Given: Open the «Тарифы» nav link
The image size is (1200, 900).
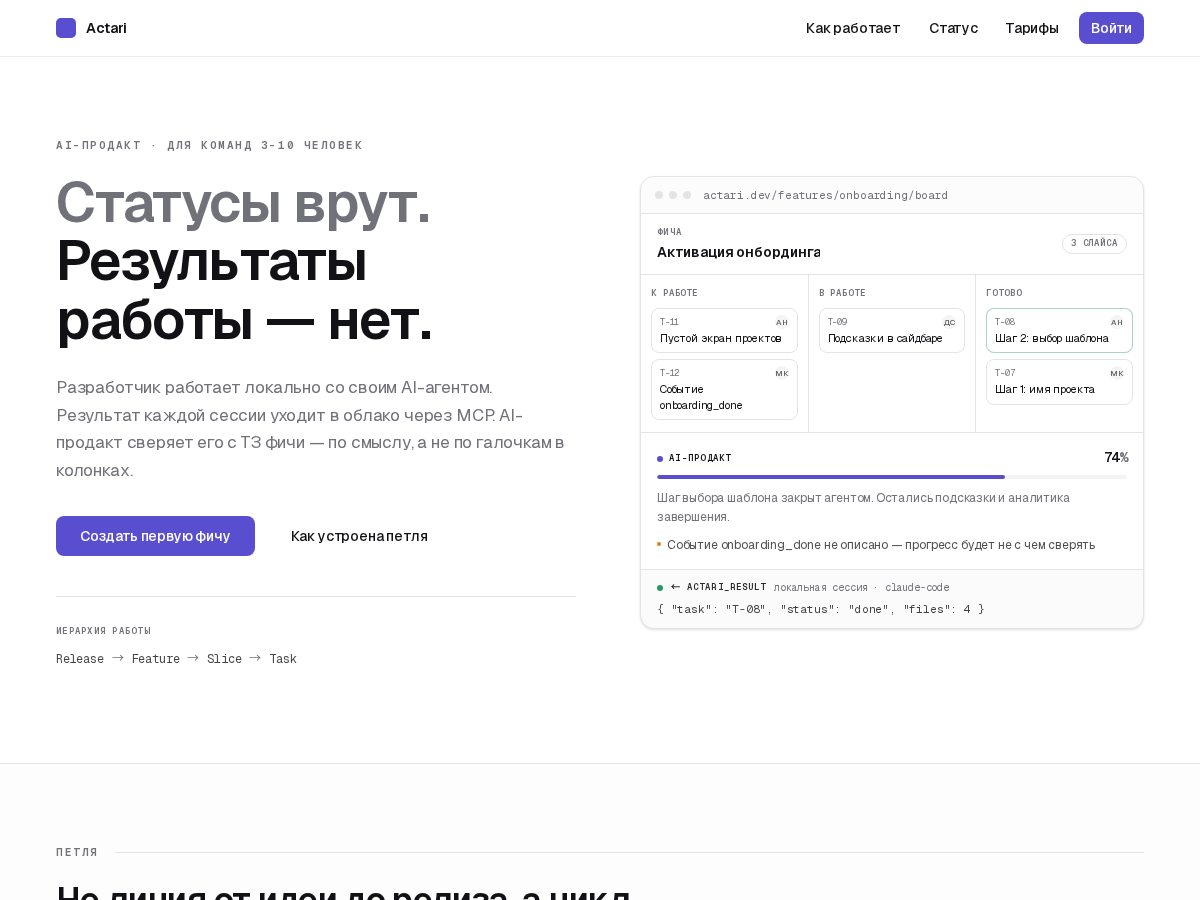Looking at the screenshot, I should coord(1032,28).
